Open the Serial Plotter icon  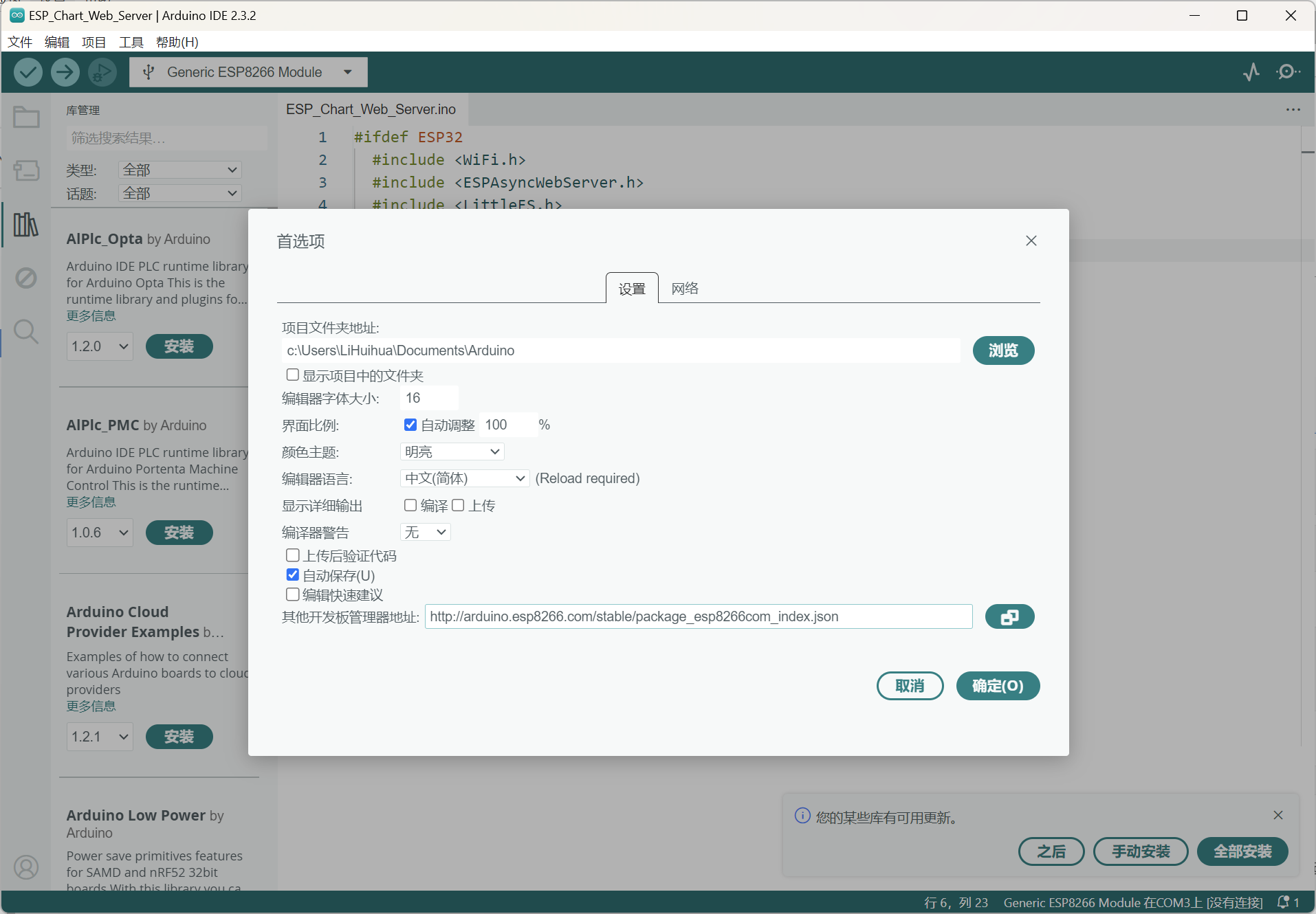click(1251, 72)
